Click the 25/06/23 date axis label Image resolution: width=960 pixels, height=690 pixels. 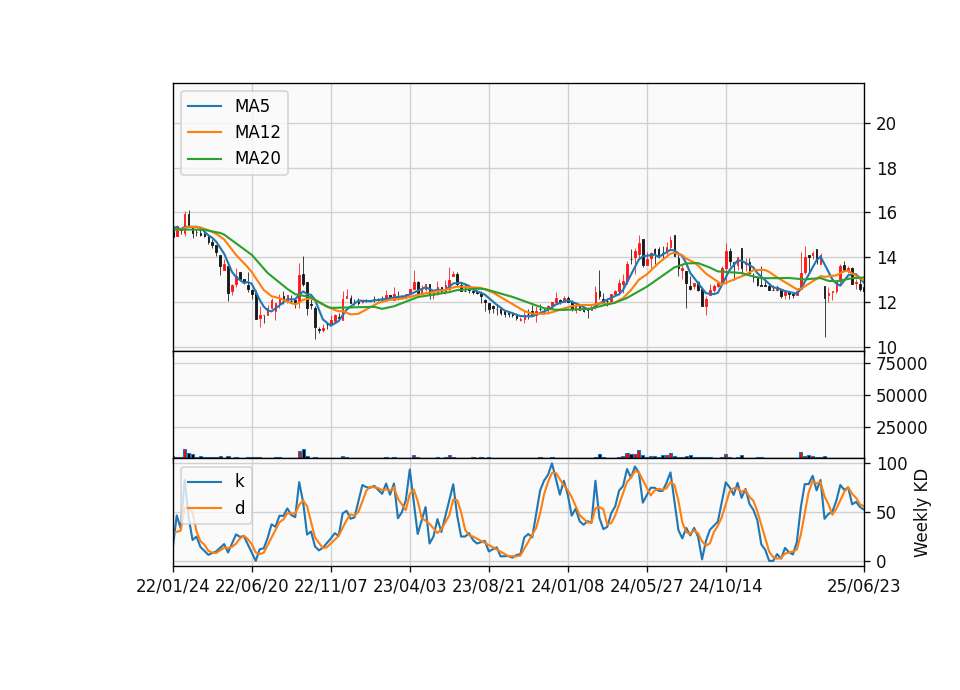tap(864, 586)
